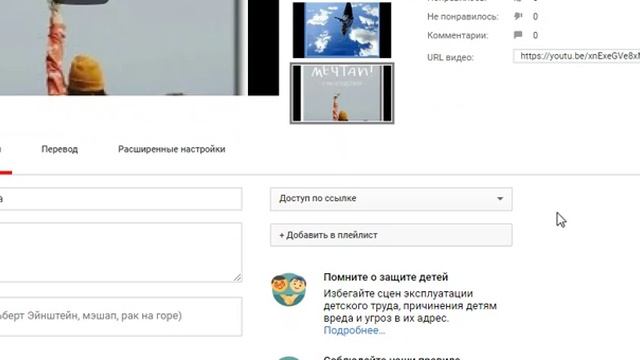The image size is (640, 360).
Task: Click the description field resize handle
Action: (238, 278)
